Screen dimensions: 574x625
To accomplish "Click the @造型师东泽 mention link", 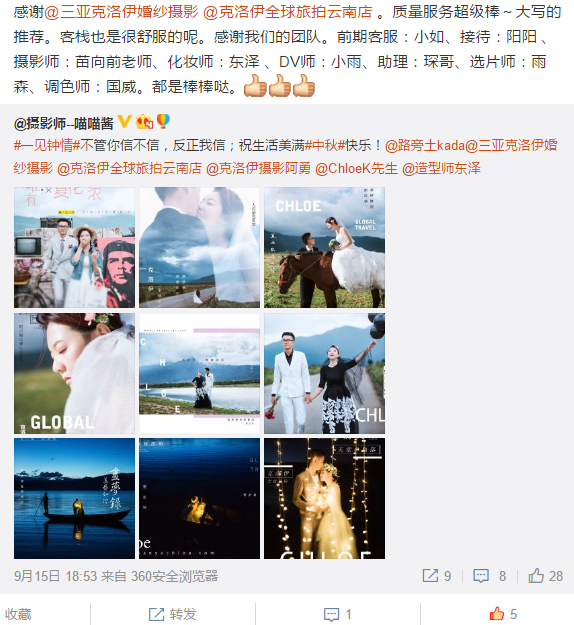I will (x=441, y=169).
